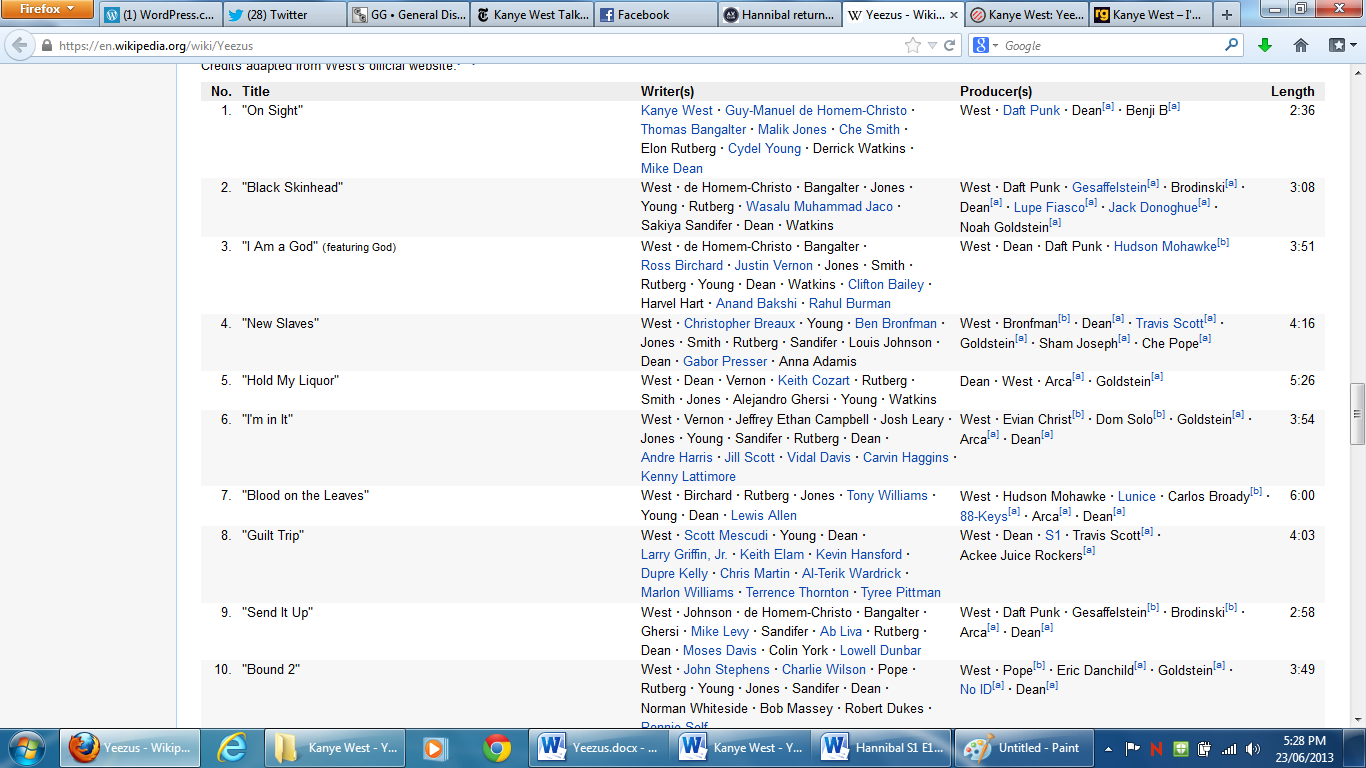Switch to the Facebook tab
Image resolution: width=1366 pixels, height=768 pixels.
click(x=655, y=15)
